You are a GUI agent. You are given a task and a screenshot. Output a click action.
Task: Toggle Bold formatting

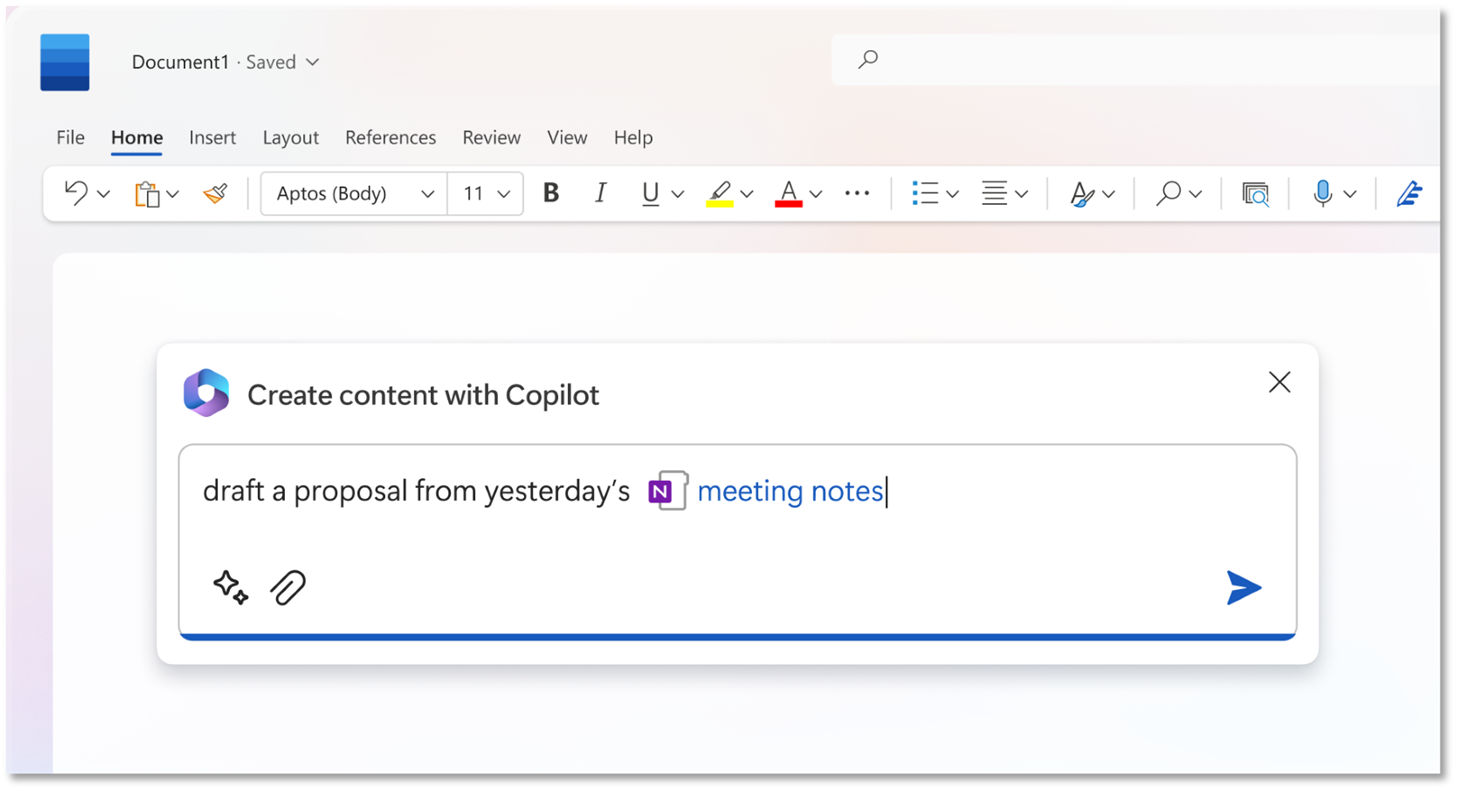(551, 193)
